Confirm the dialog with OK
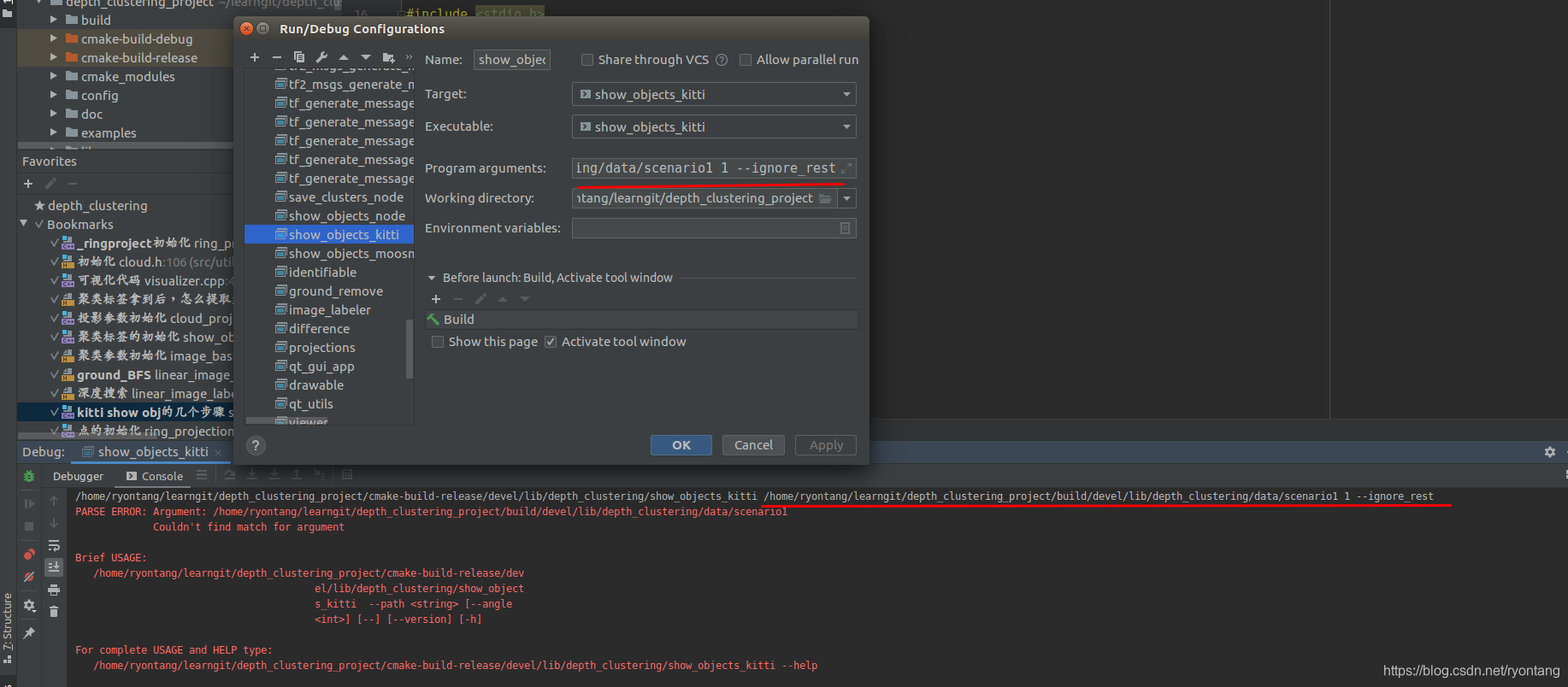Screen dimensions: 1568x687 click(x=681, y=445)
